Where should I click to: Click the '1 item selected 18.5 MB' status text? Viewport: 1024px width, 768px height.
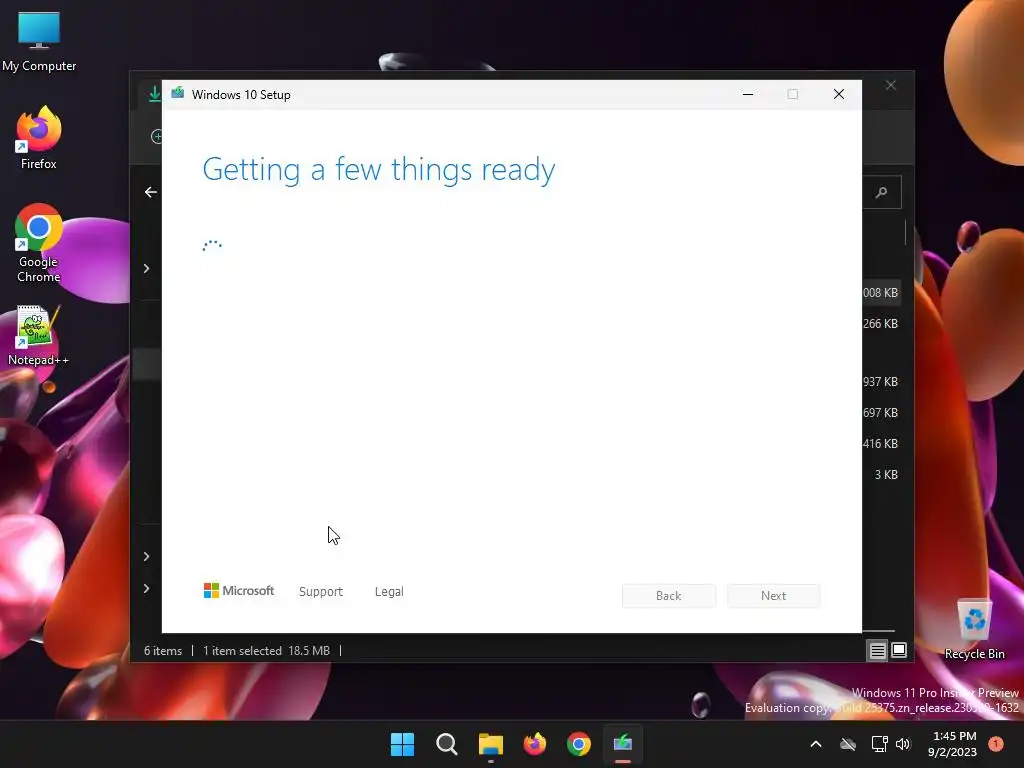tap(266, 651)
